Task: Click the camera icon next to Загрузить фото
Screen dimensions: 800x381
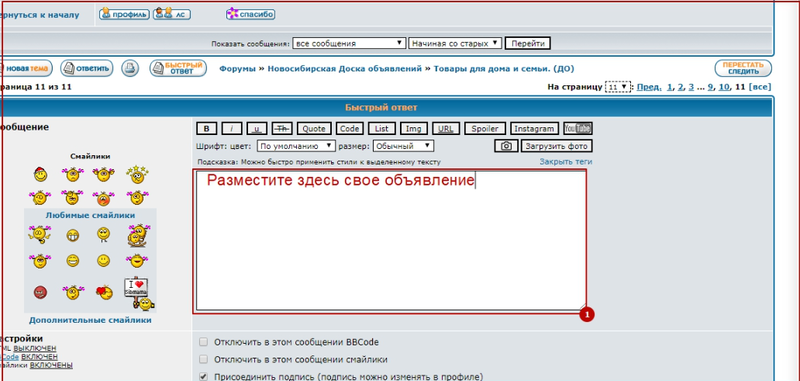Action: [x=506, y=146]
